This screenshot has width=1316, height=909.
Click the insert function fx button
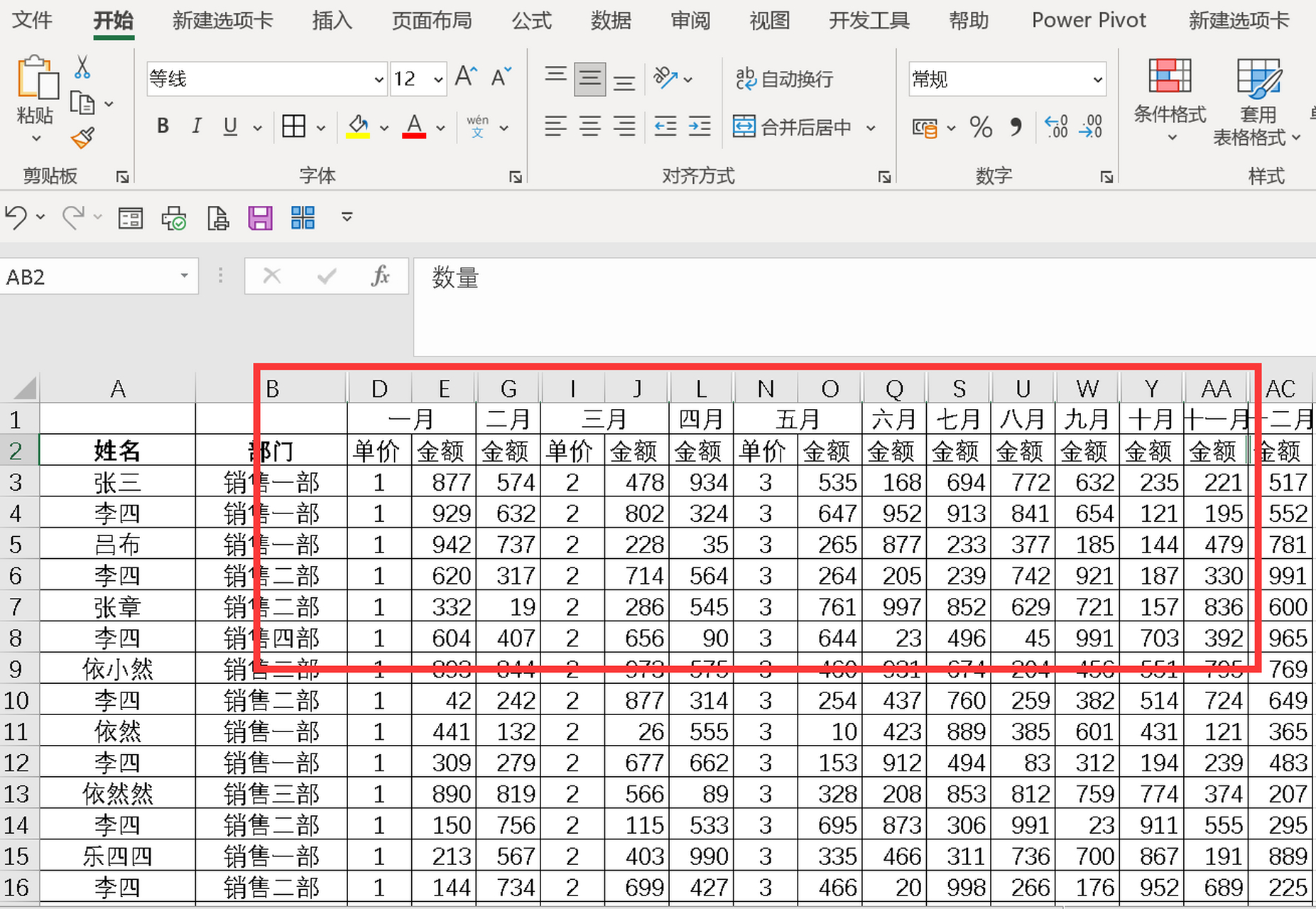pos(381,276)
